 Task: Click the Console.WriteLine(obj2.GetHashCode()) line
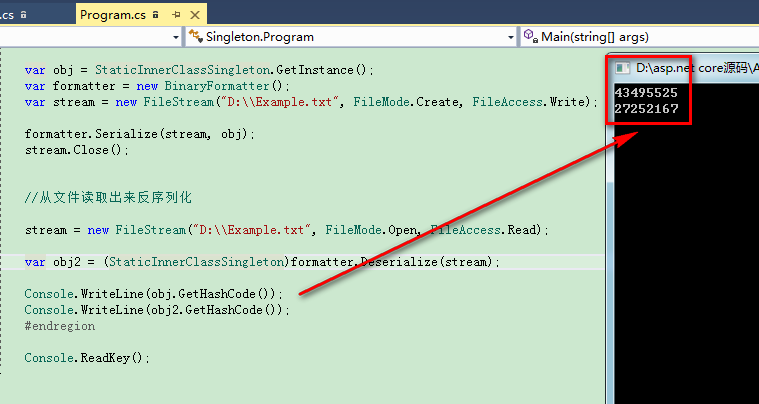[157, 310]
